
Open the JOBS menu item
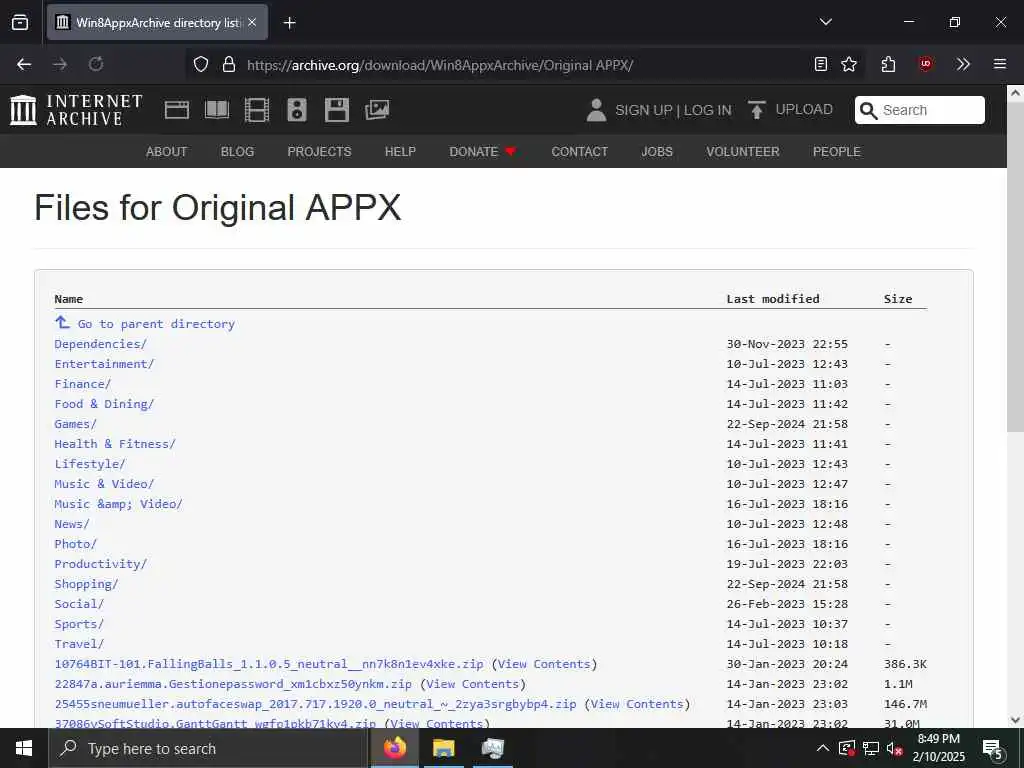[x=657, y=152]
